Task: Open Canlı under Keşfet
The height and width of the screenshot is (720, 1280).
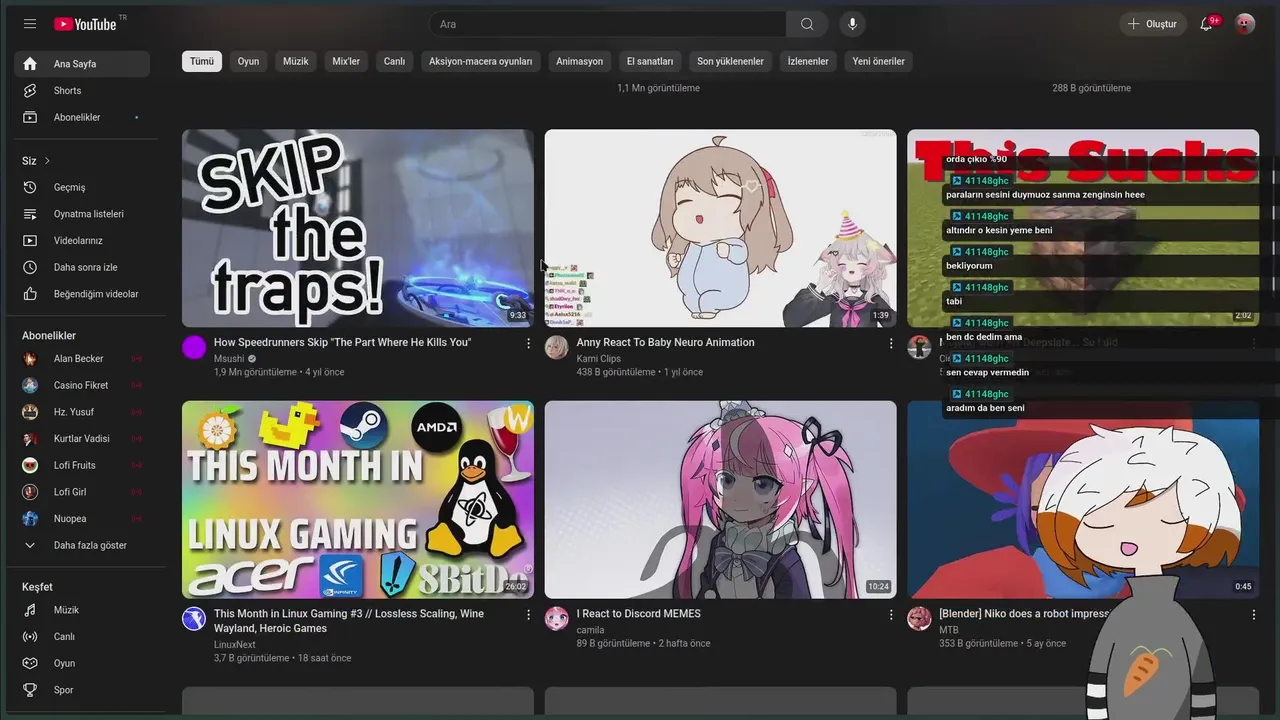Action: 82,637
